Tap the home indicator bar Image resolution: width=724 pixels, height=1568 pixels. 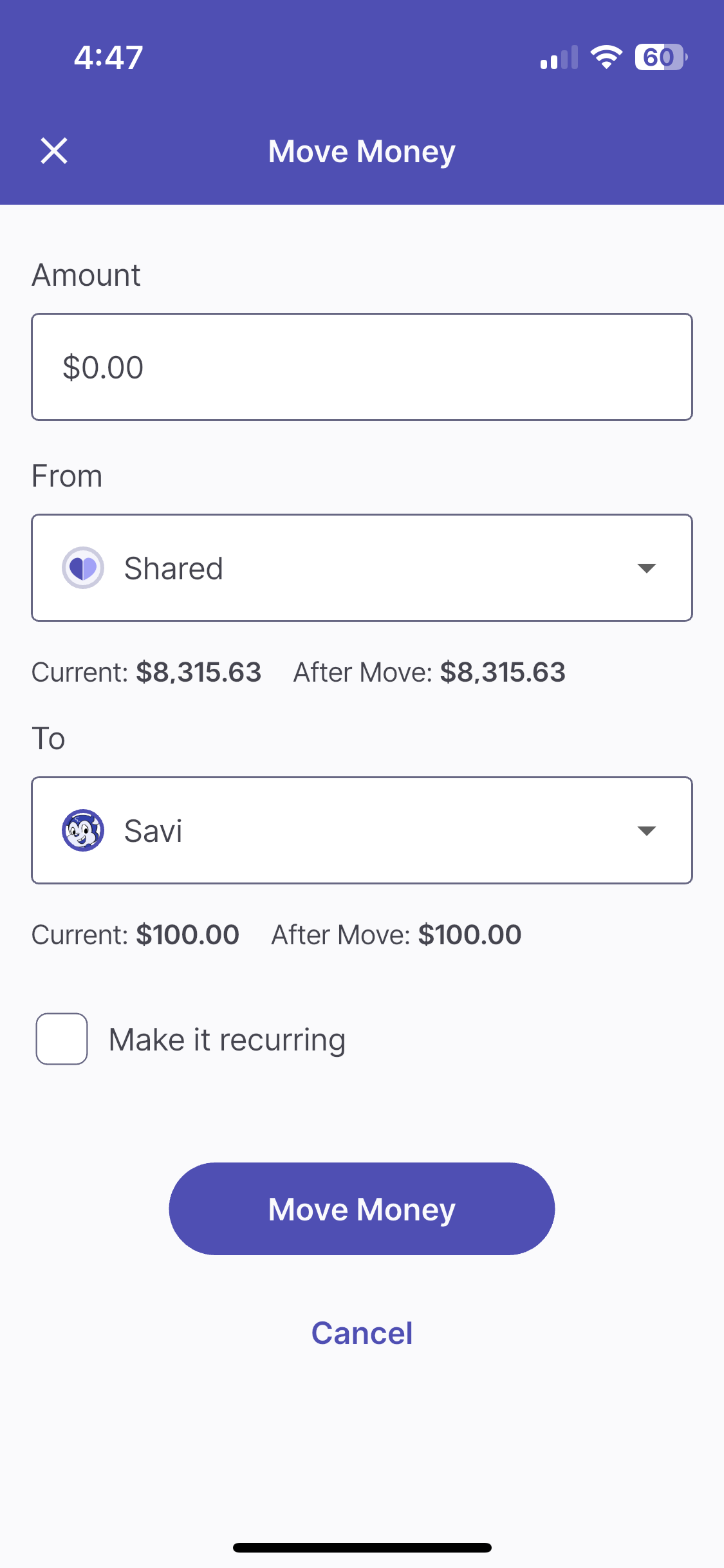coord(362,1547)
